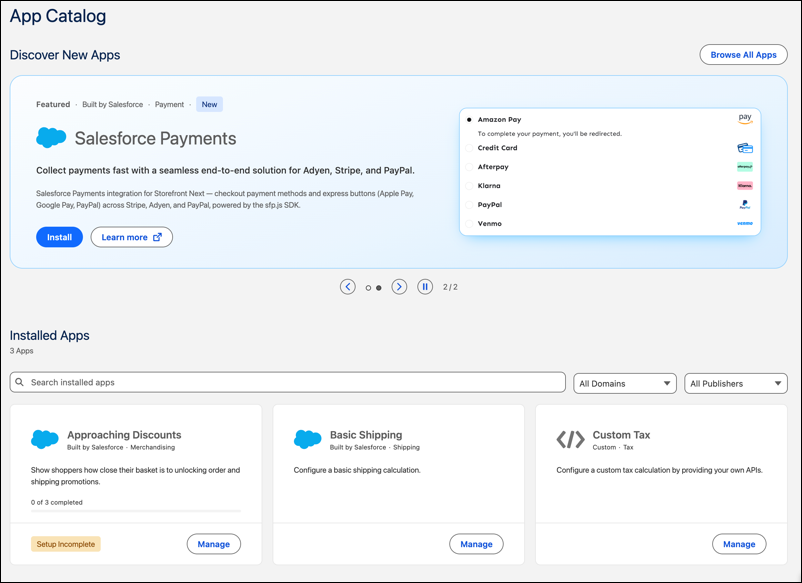Screen dimensions: 802x583
Task: Click the Payment category label
Action: point(169,104)
